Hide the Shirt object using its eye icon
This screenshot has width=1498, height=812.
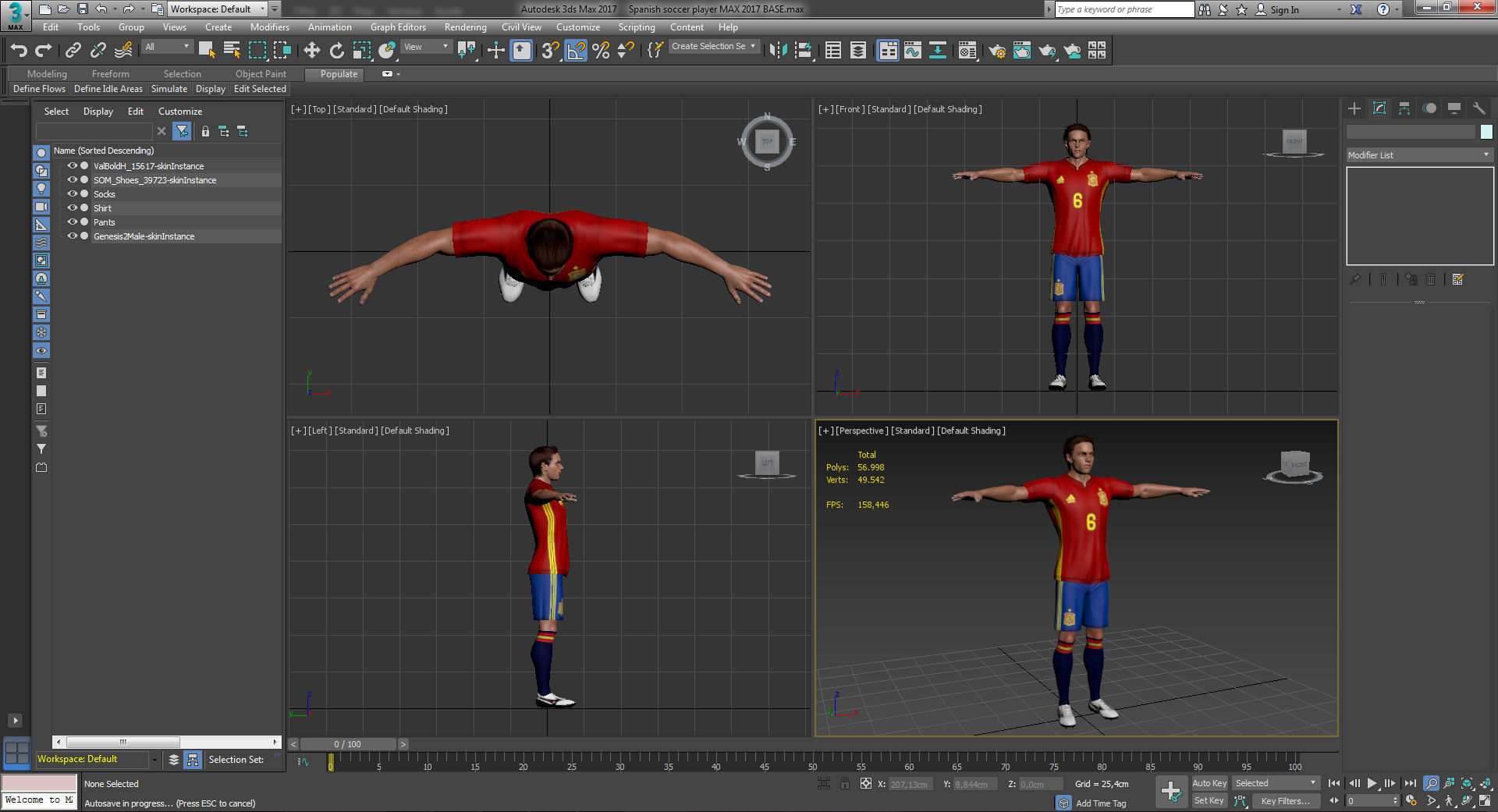73,207
